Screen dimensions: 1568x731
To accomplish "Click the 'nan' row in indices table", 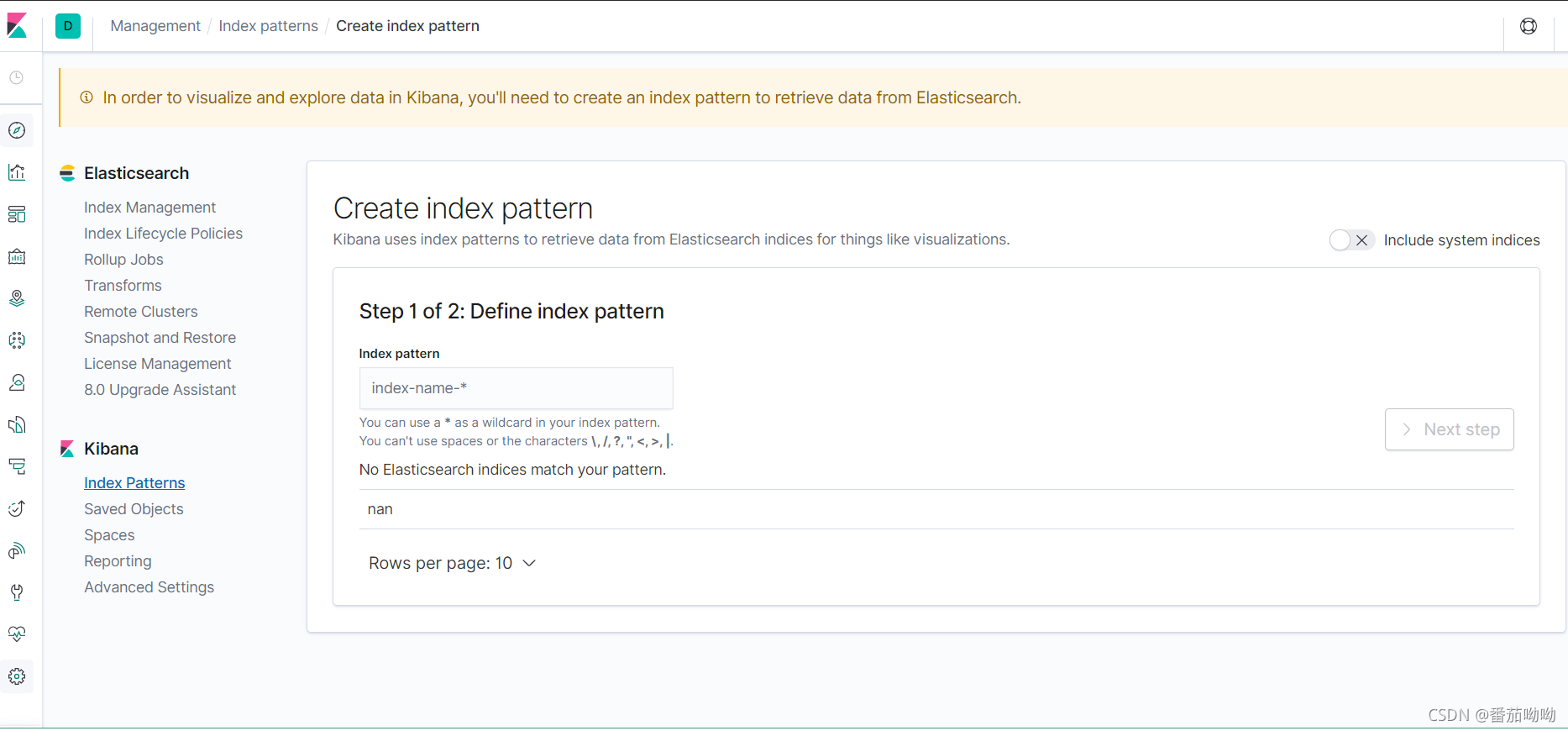I will coord(936,509).
